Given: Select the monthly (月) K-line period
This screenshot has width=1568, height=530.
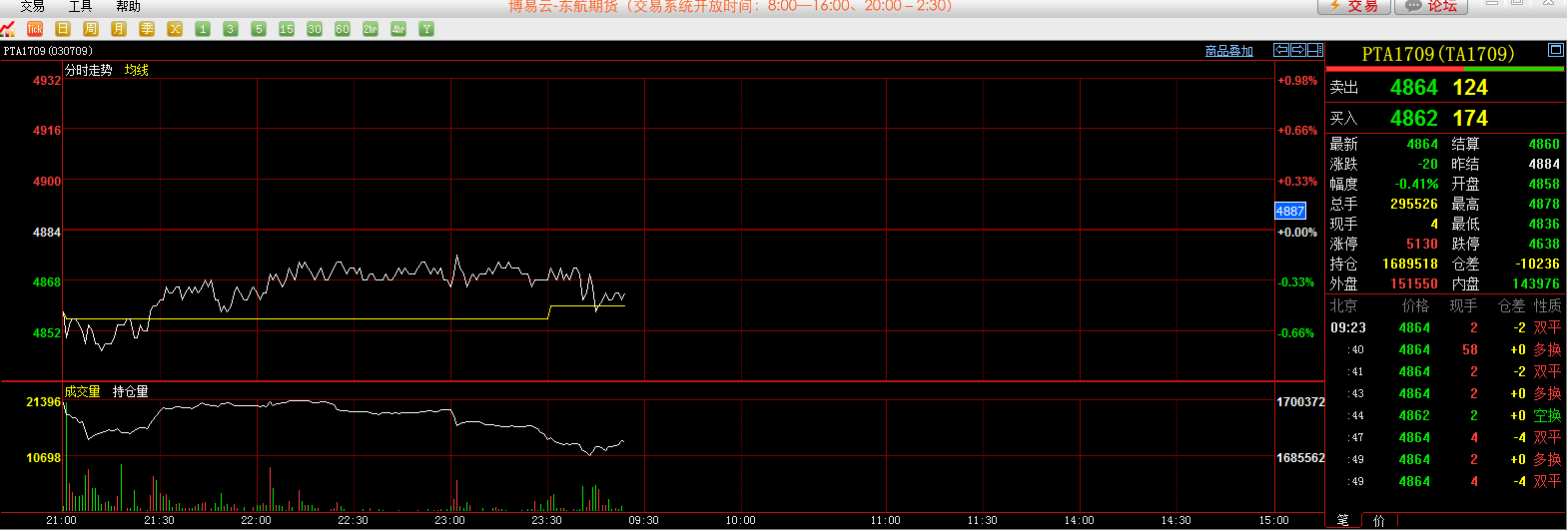Looking at the screenshot, I should pyautogui.click(x=119, y=29).
